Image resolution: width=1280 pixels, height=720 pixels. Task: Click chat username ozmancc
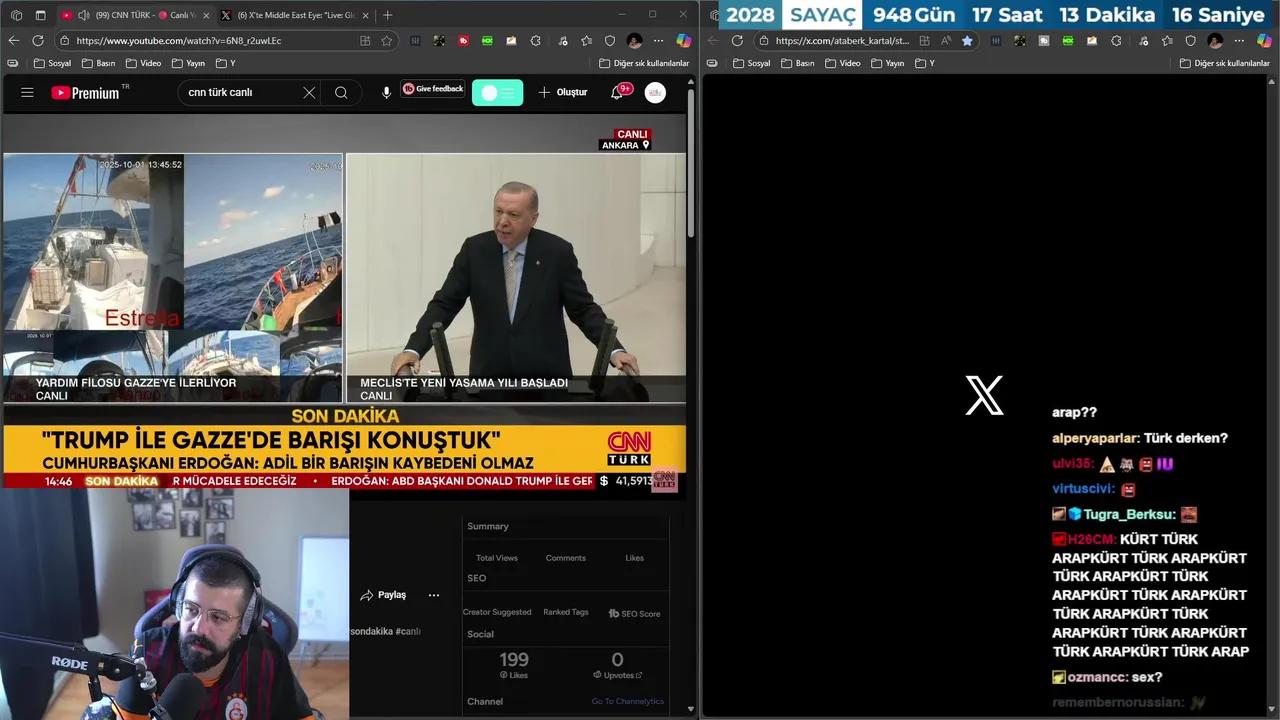(x=1097, y=677)
